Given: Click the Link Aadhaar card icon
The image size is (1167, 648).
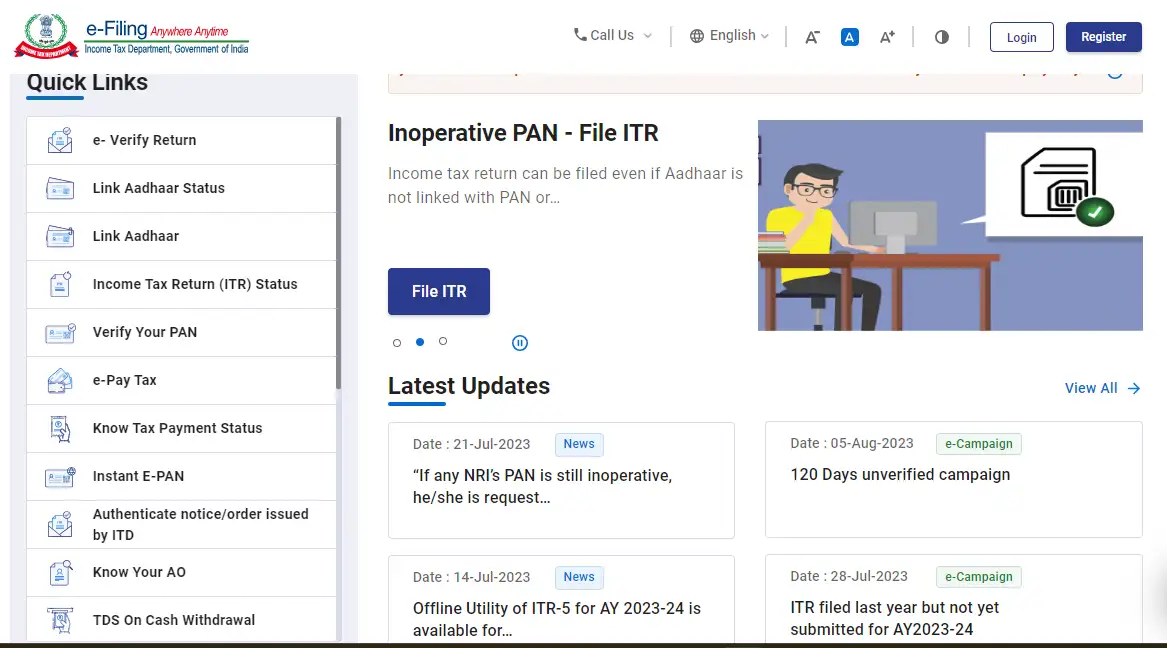Looking at the screenshot, I should pyautogui.click(x=59, y=236).
